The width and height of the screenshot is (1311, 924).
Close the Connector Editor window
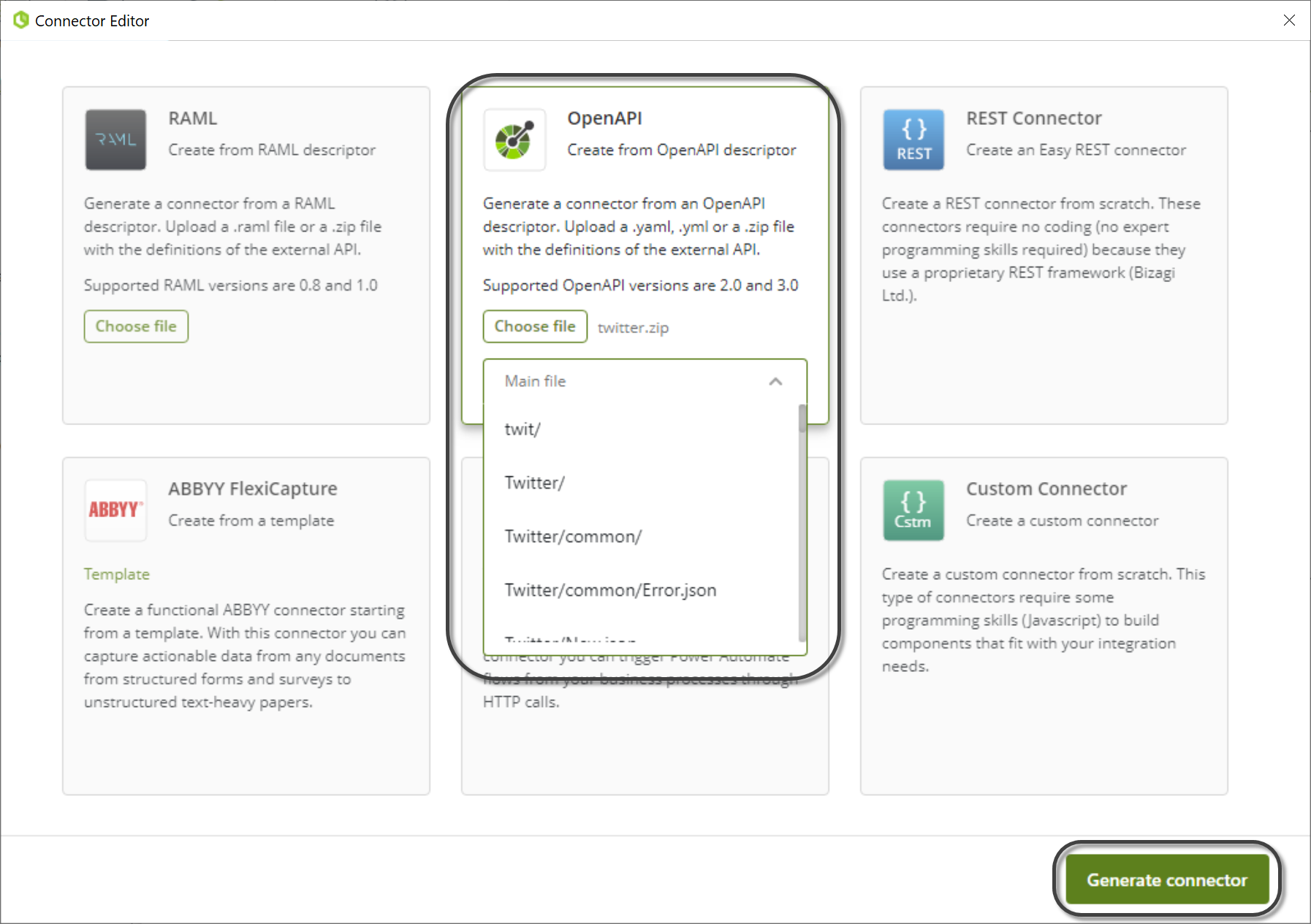(x=1289, y=20)
